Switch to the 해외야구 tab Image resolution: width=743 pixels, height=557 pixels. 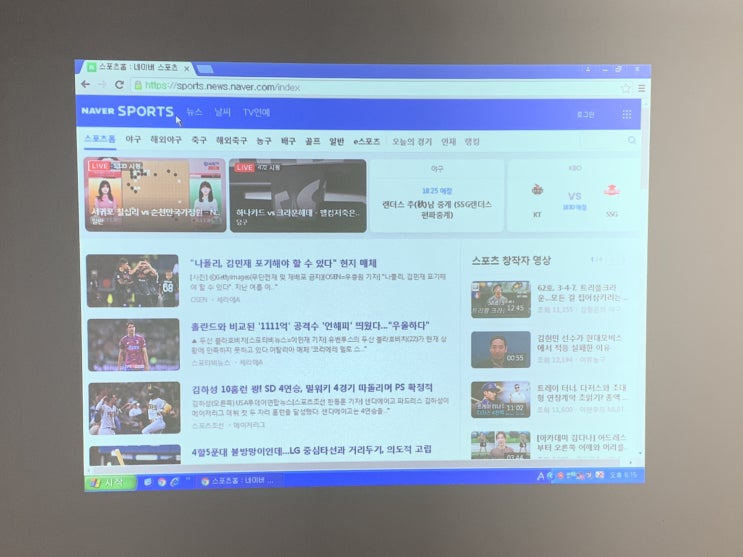click(166, 140)
